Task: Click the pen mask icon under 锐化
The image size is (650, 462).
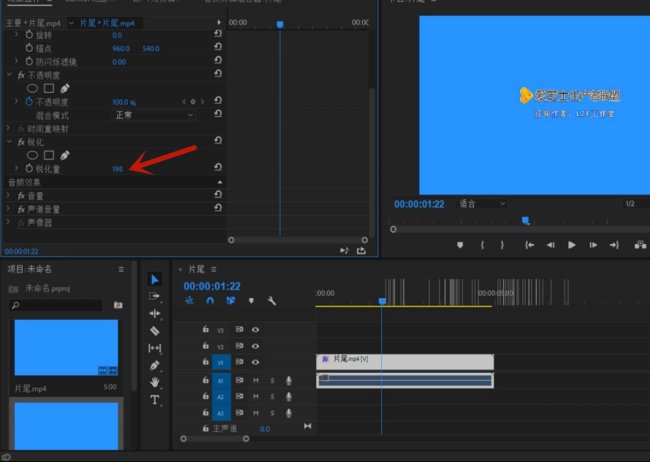Action: 65,155
